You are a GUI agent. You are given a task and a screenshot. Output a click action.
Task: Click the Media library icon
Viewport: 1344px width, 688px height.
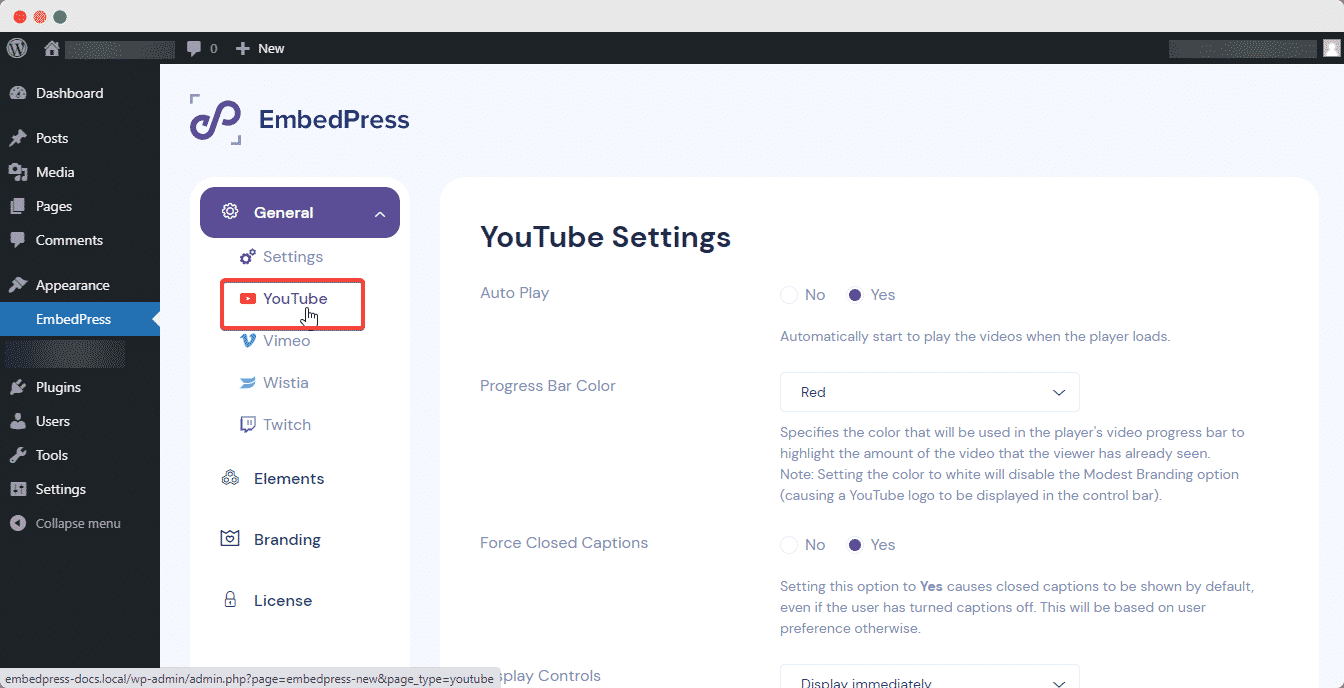click(x=18, y=172)
